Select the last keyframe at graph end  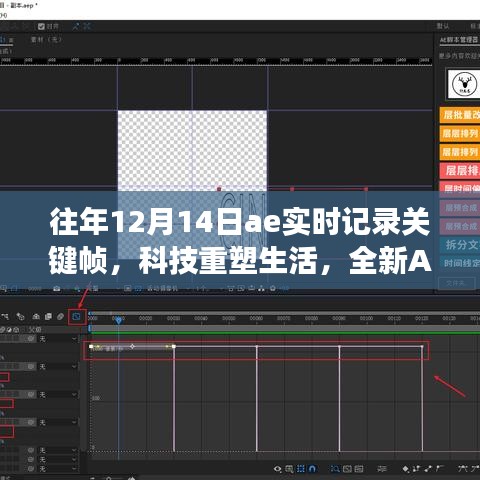(422, 347)
